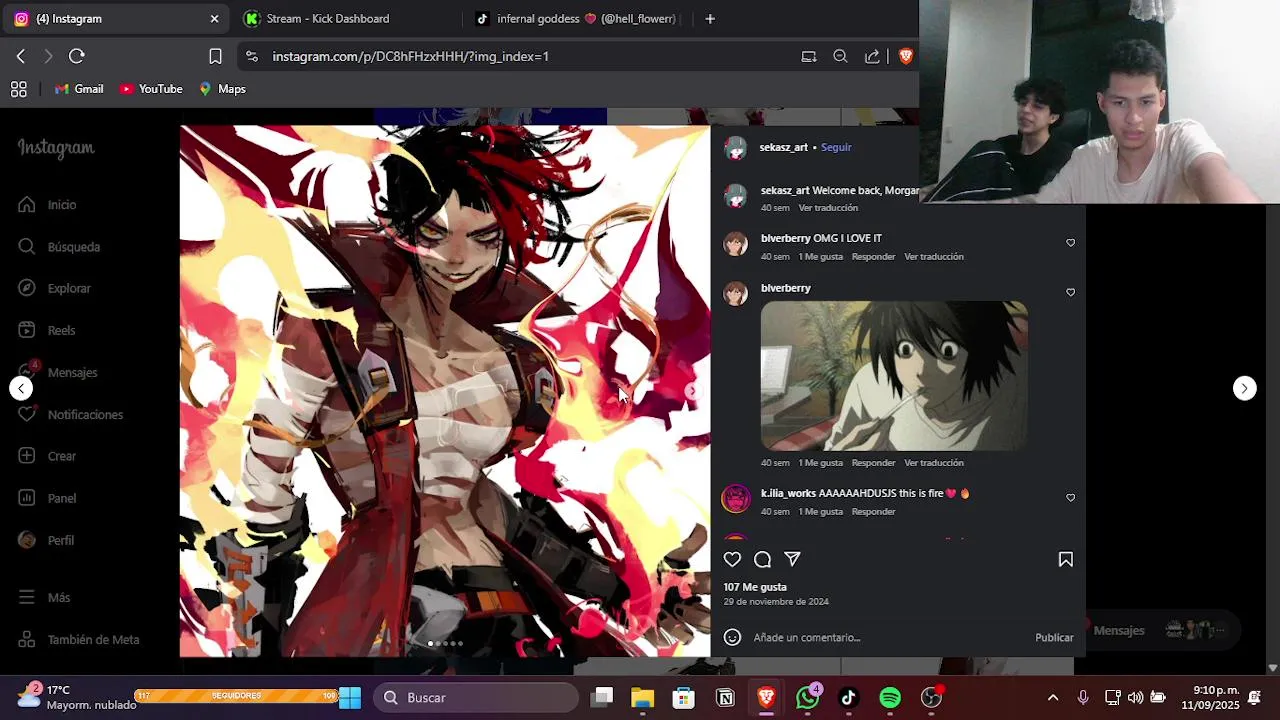Screen dimensions: 1280x720
Task: Share the post with paper plane icon
Action: click(x=792, y=560)
